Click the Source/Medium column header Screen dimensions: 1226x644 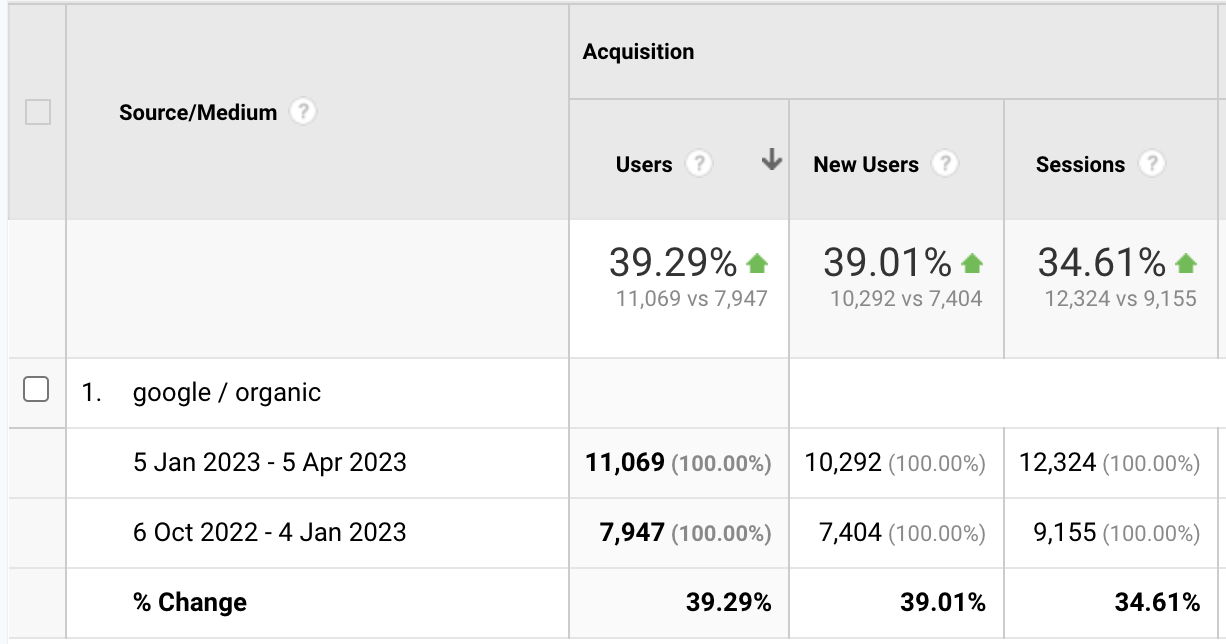198,113
